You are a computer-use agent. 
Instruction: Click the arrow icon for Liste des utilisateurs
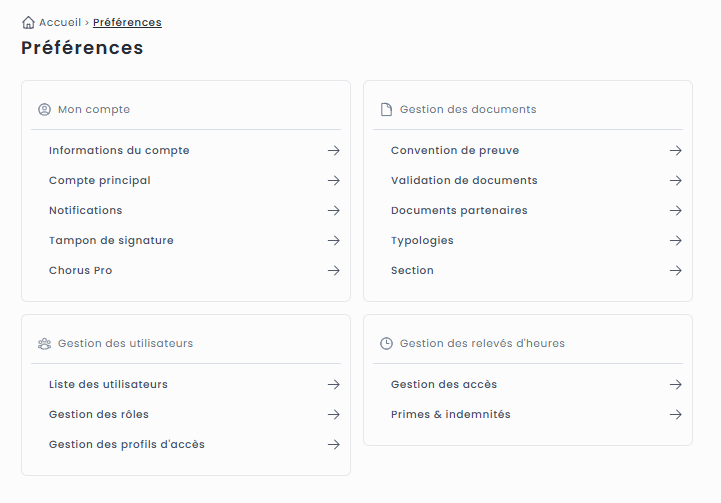[x=334, y=385]
